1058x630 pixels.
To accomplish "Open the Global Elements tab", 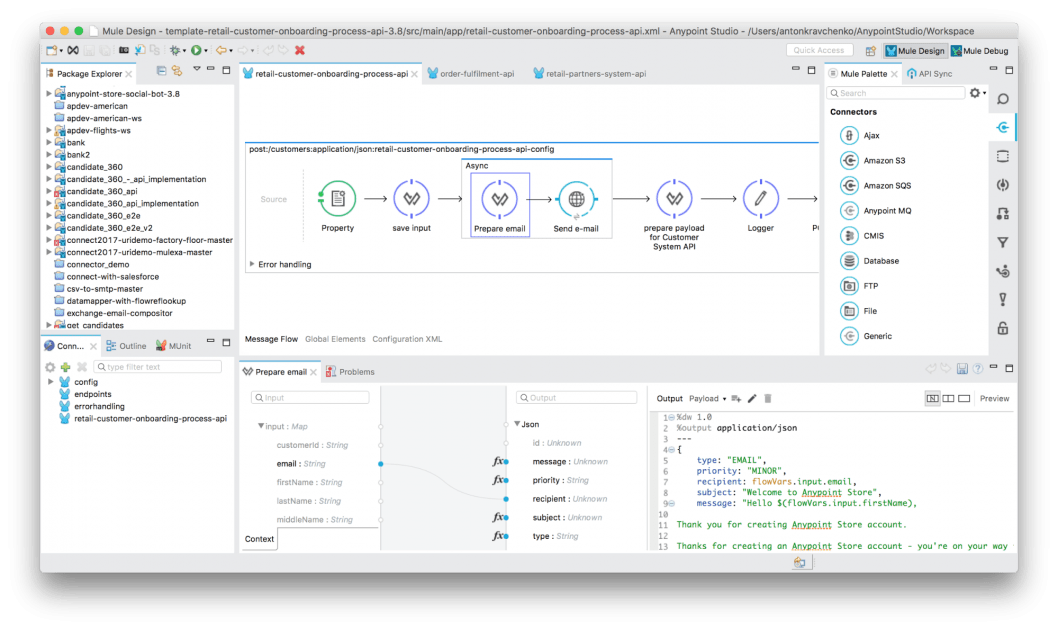I will click(x=335, y=339).
